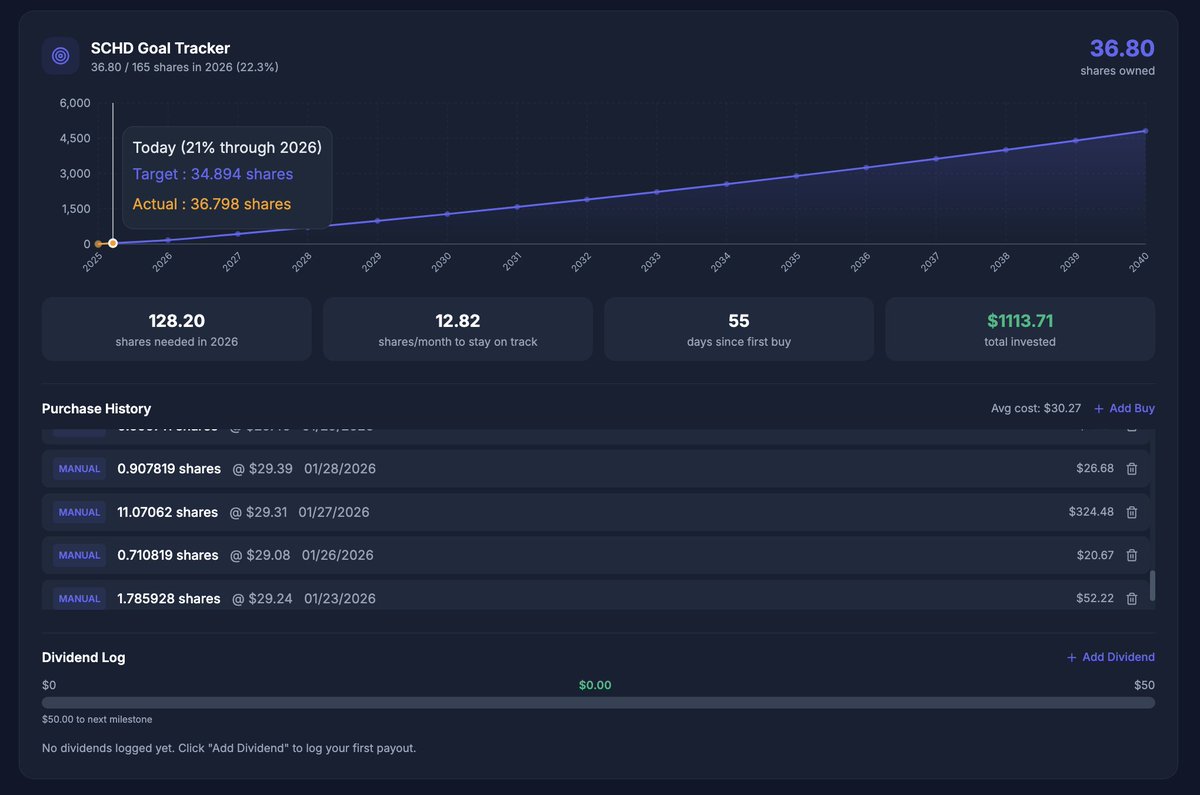Click the Purchase History scrollbar thumb
The width and height of the screenshot is (1200, 795).
pyautogui.click(x=1152, y=586)
